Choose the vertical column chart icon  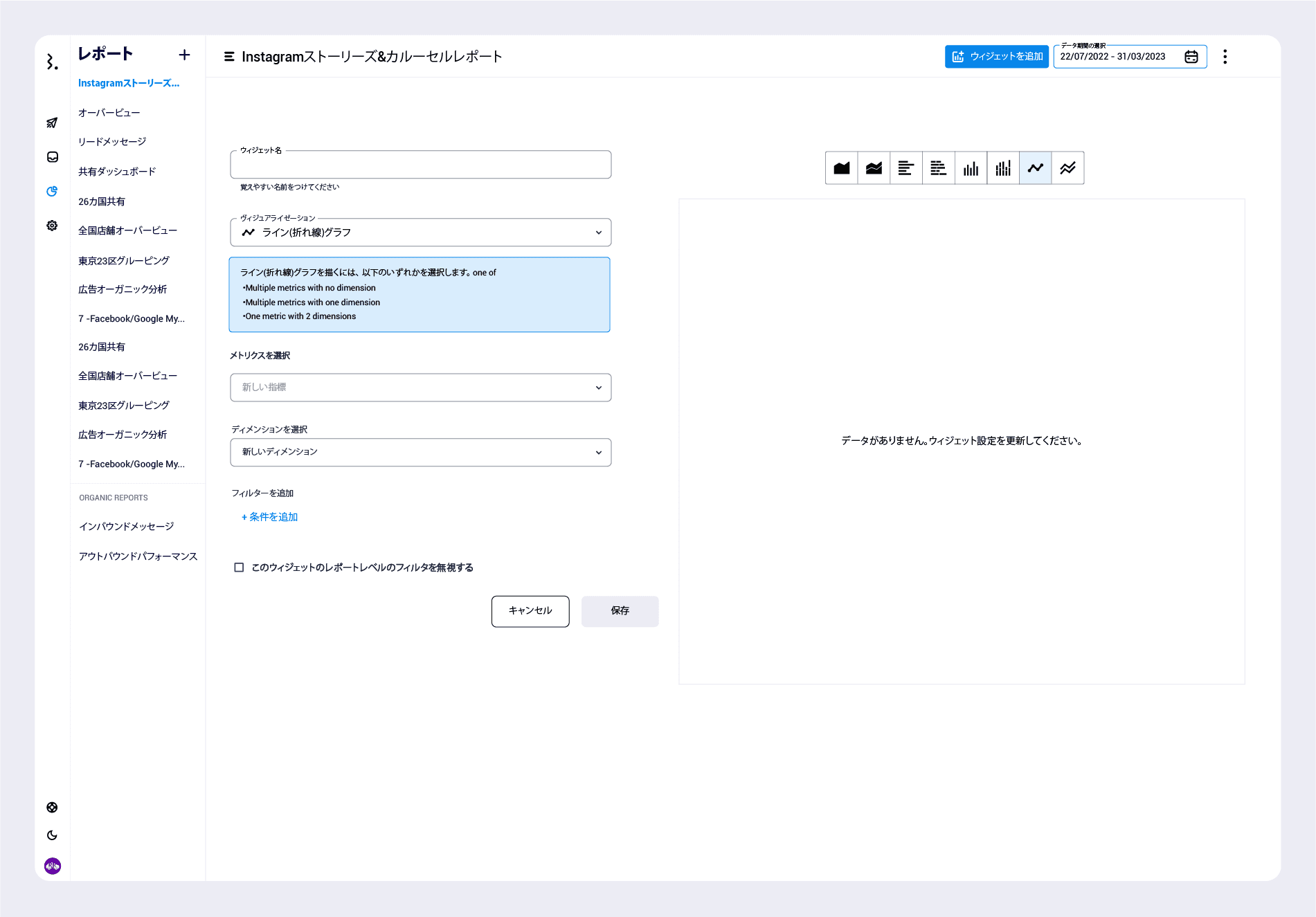tap(971, 168)
